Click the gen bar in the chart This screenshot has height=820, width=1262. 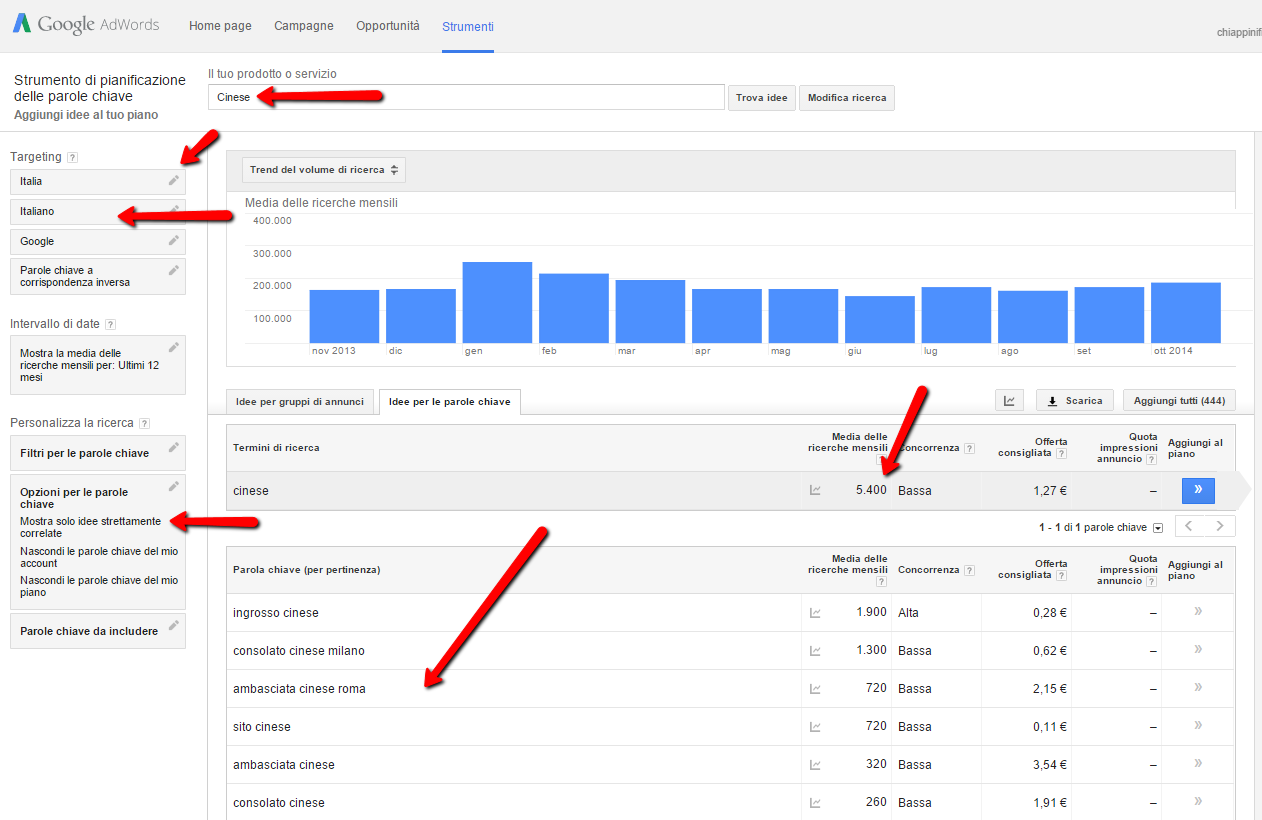pos(497,303)
